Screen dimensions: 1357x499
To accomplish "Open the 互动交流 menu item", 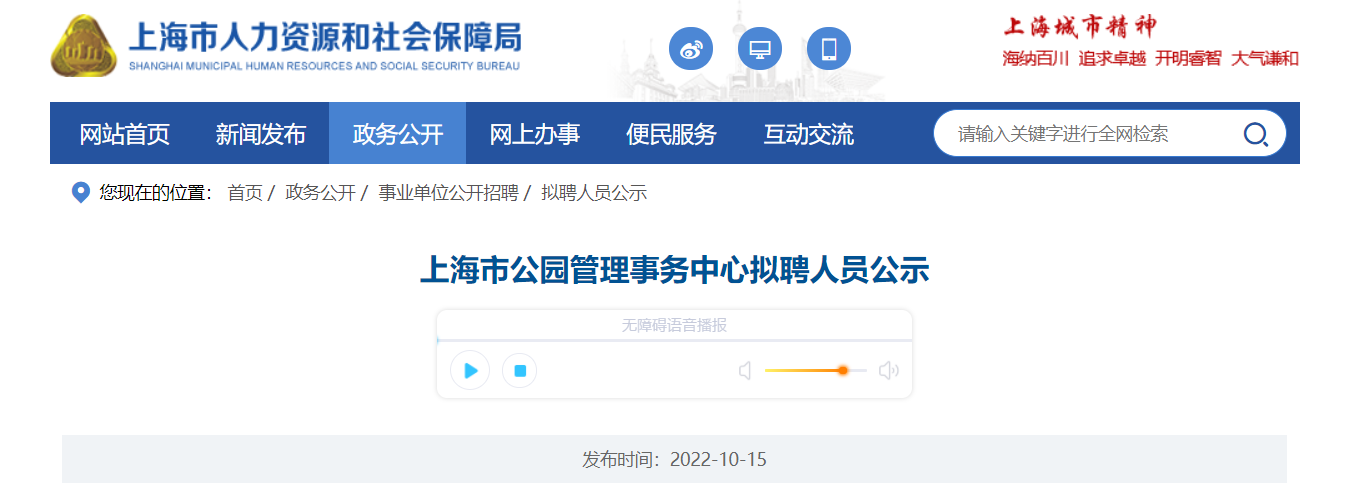I will (x=809, y=134).
